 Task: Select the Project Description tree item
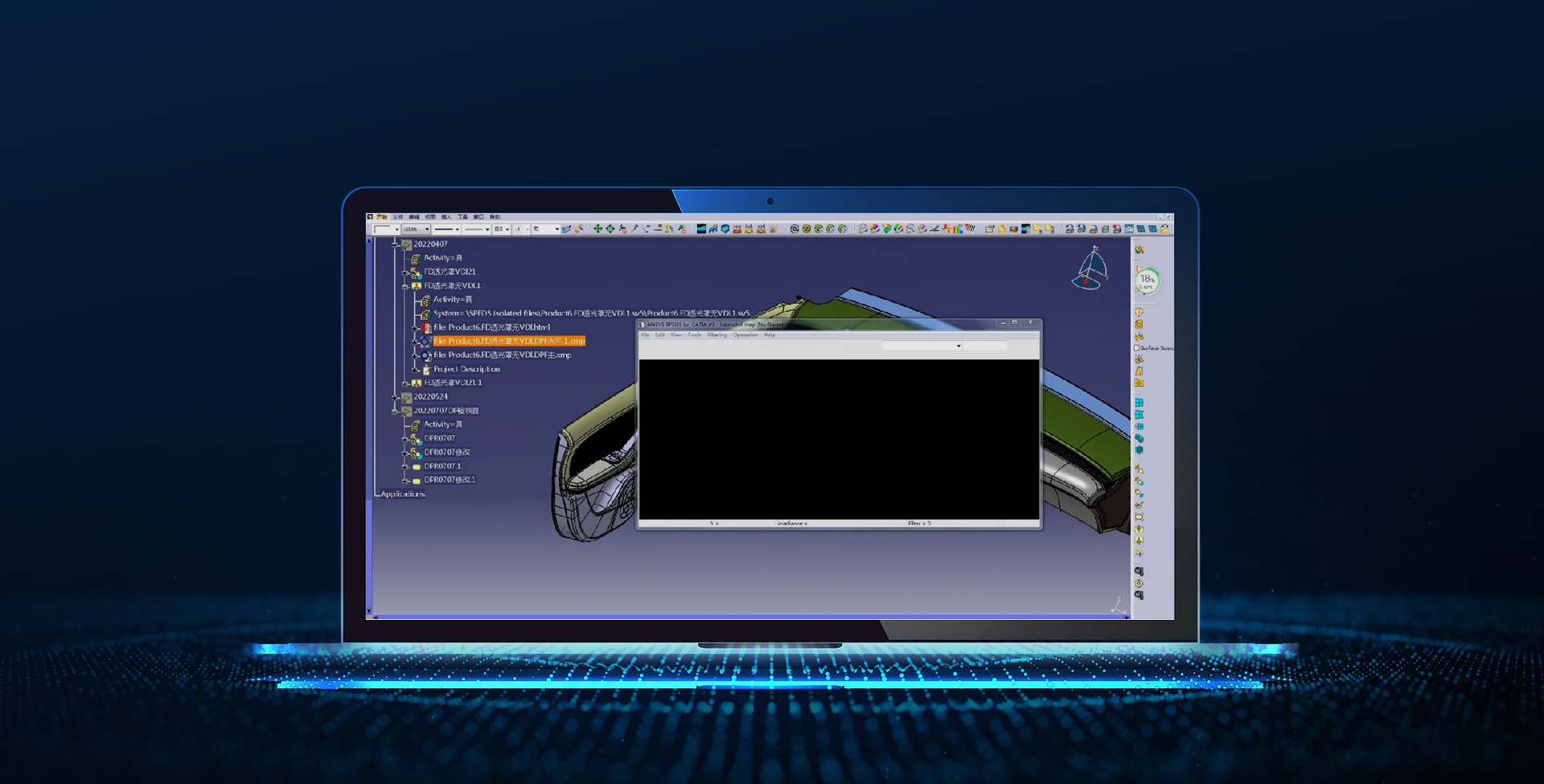click(466, 369)
